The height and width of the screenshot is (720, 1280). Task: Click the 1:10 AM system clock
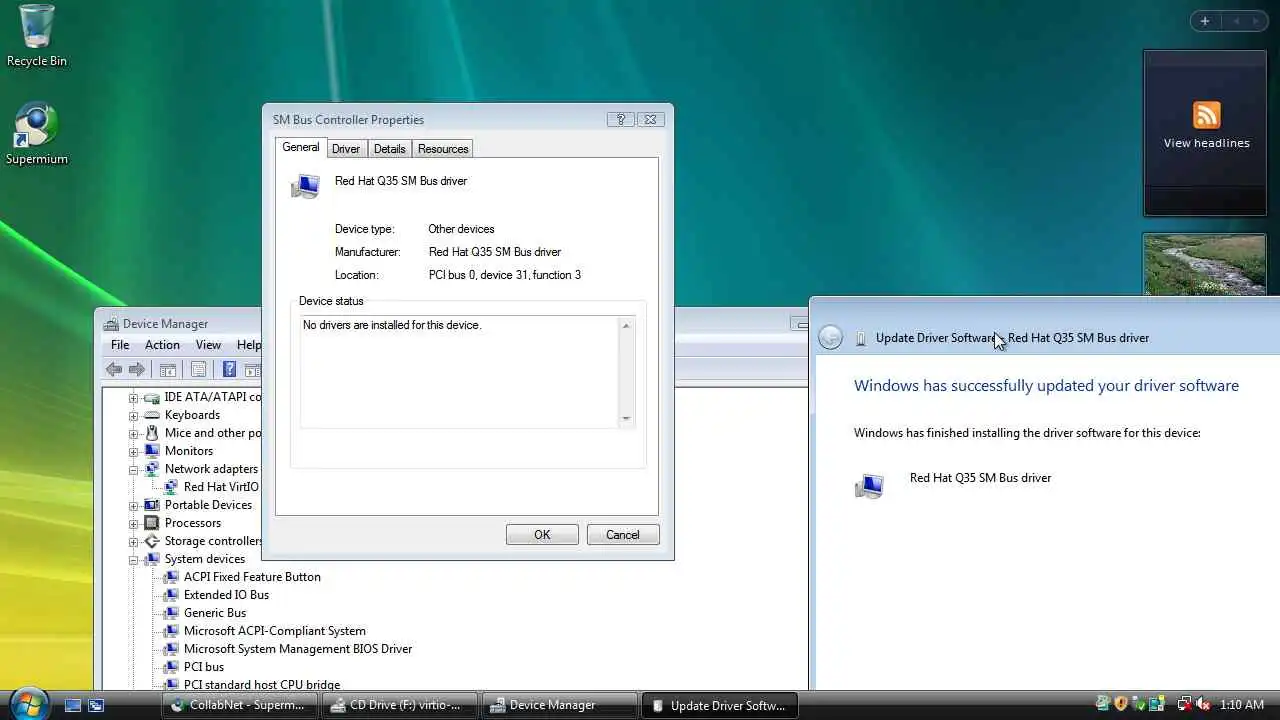coord(1242,705)
